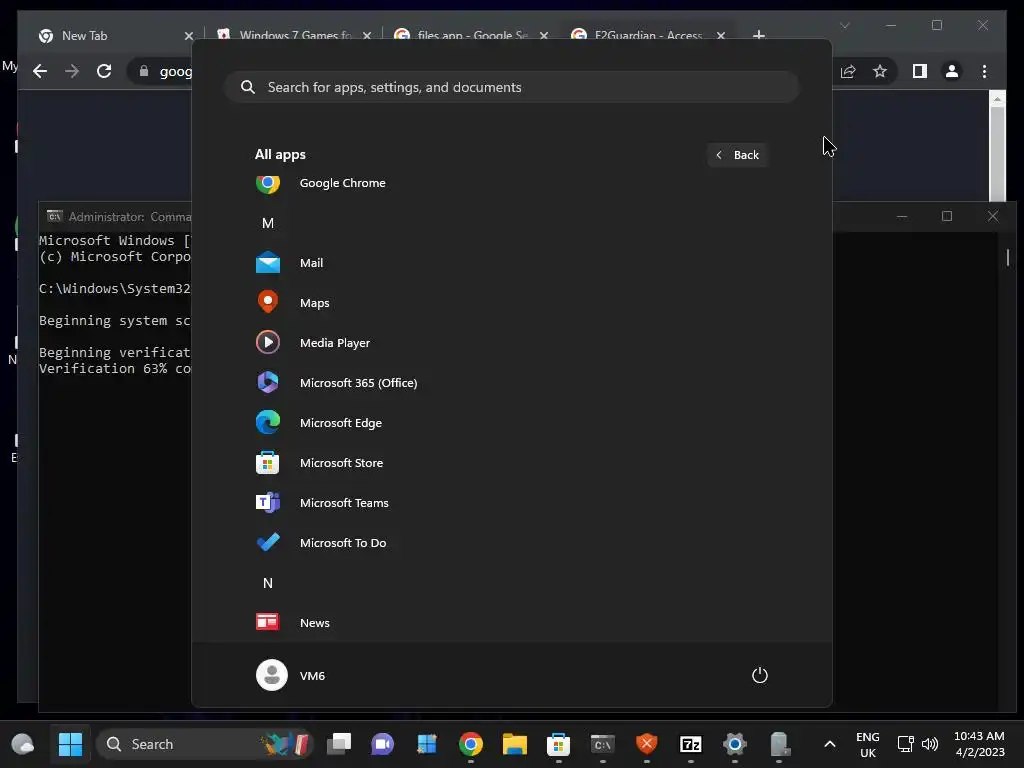Image resolution: width=1024 pixels, height=768 pixels.
Task: Click the Command Prompt window title icon
Action: pyautogui.click(x=55, y=216)
